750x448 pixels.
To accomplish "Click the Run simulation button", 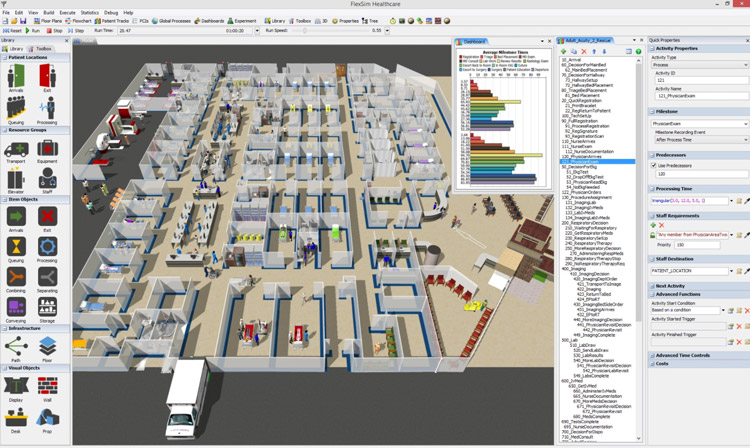I will (x=33, y=31).
